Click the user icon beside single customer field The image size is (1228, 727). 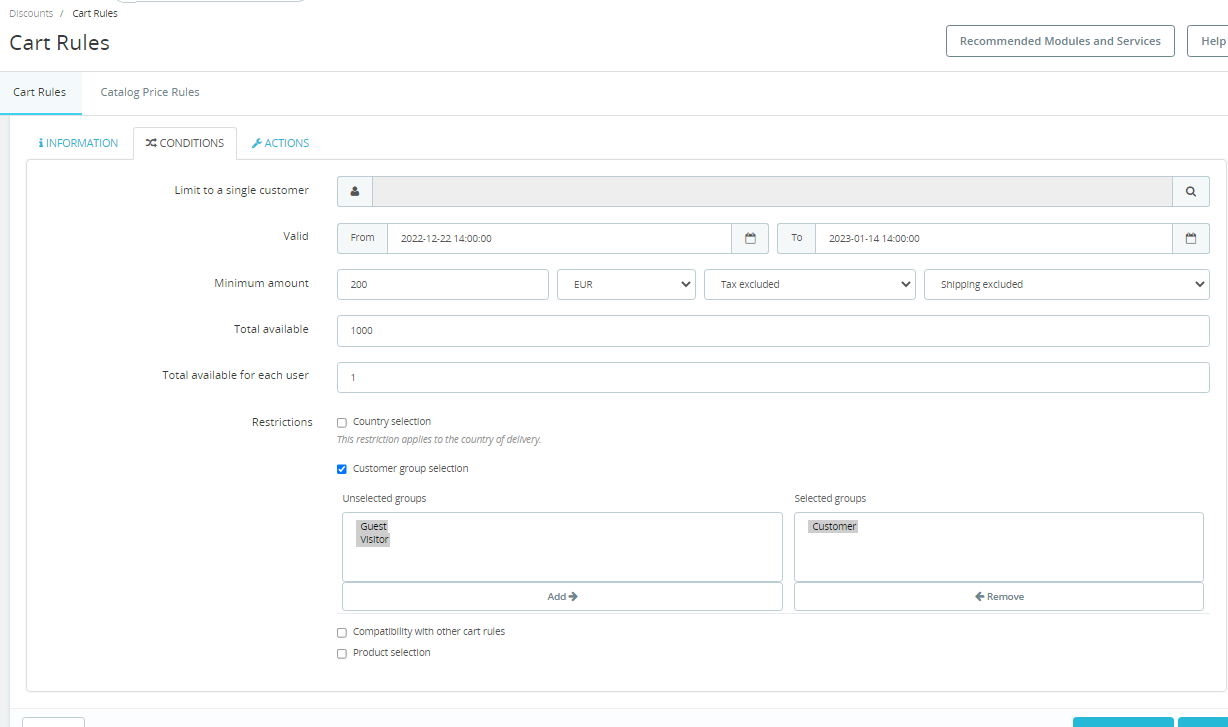point(355,191)
